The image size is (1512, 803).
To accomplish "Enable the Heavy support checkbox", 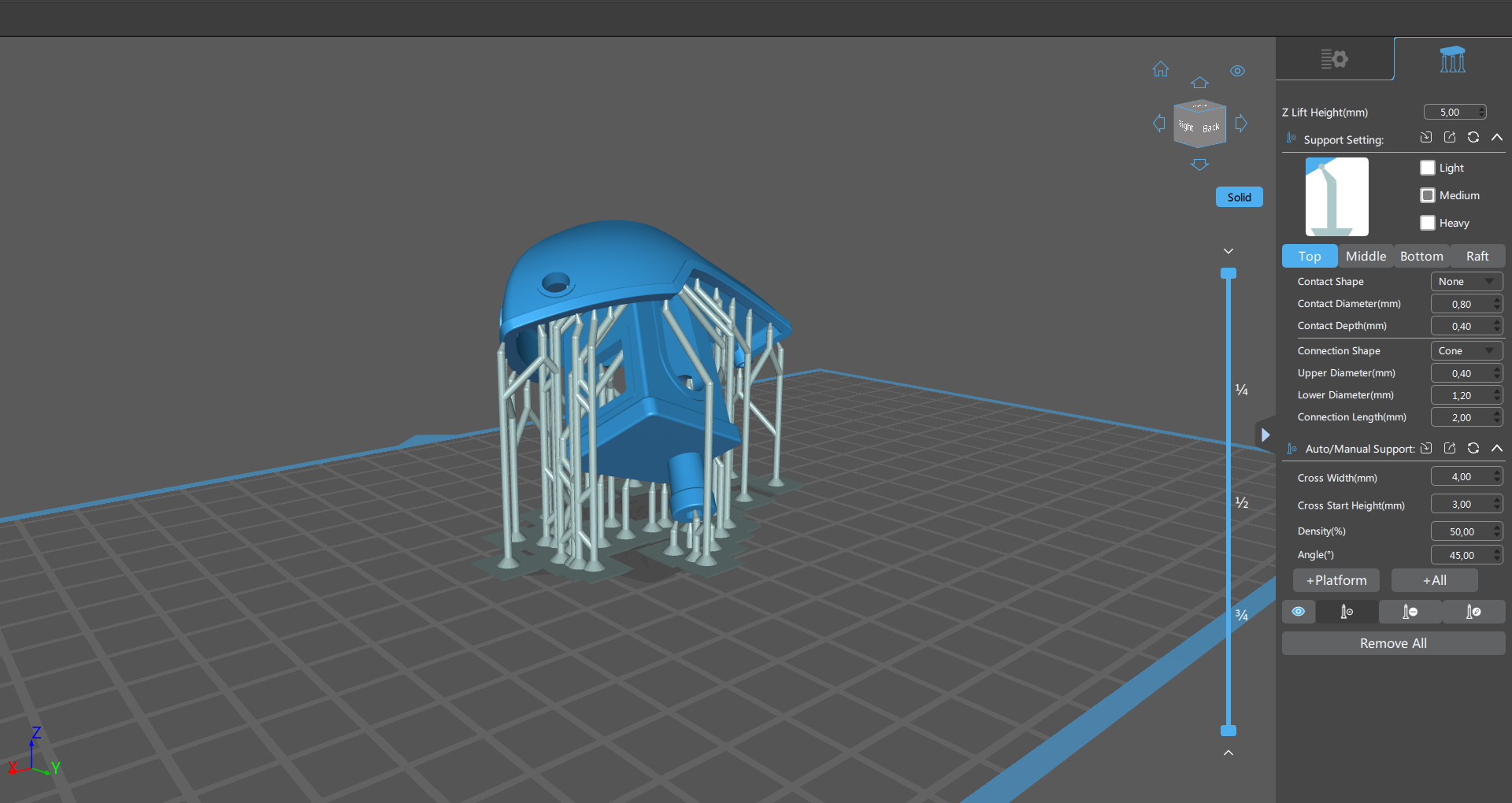I will [x=1428, y=223].
